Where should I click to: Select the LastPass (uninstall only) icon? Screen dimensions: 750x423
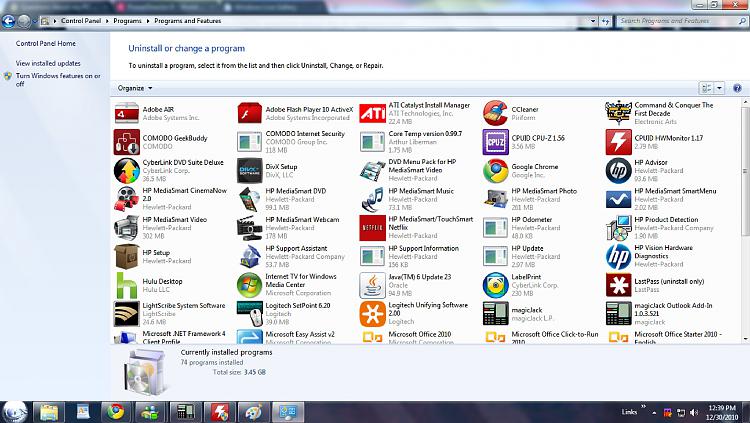618,285
